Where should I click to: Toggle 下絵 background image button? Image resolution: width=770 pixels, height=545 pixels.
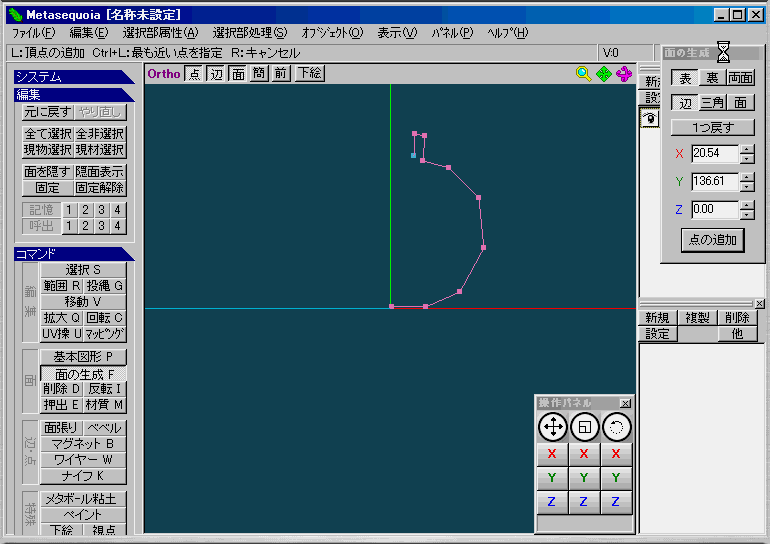pyautogui.click(x=310, y=74)
